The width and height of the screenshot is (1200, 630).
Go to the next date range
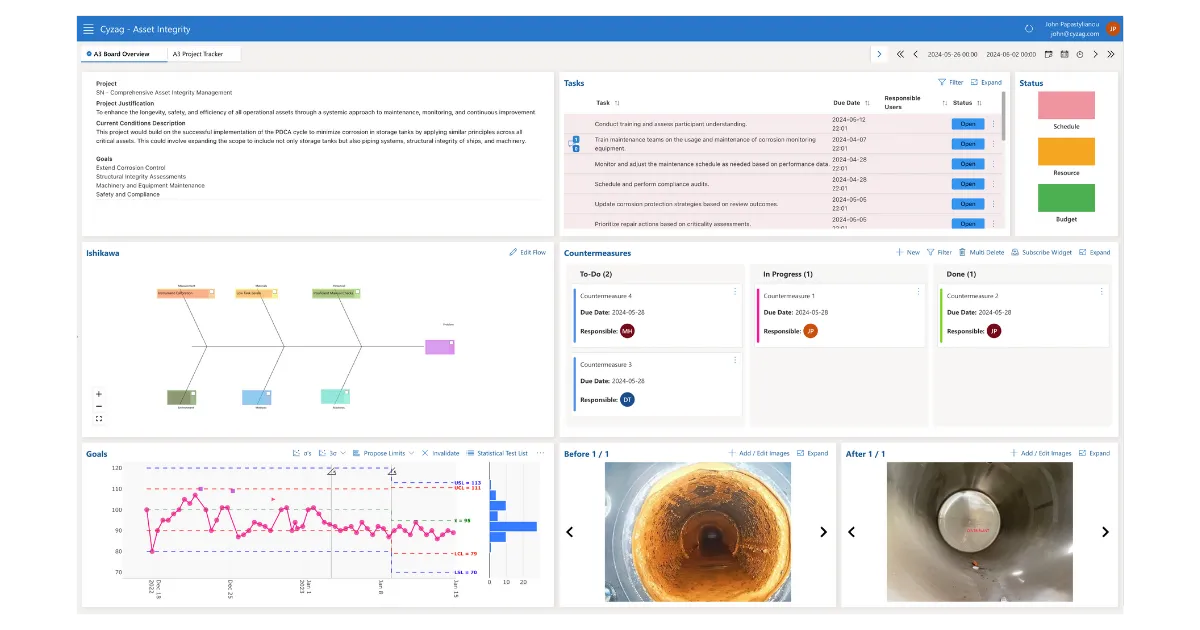tap(1095, 54)
